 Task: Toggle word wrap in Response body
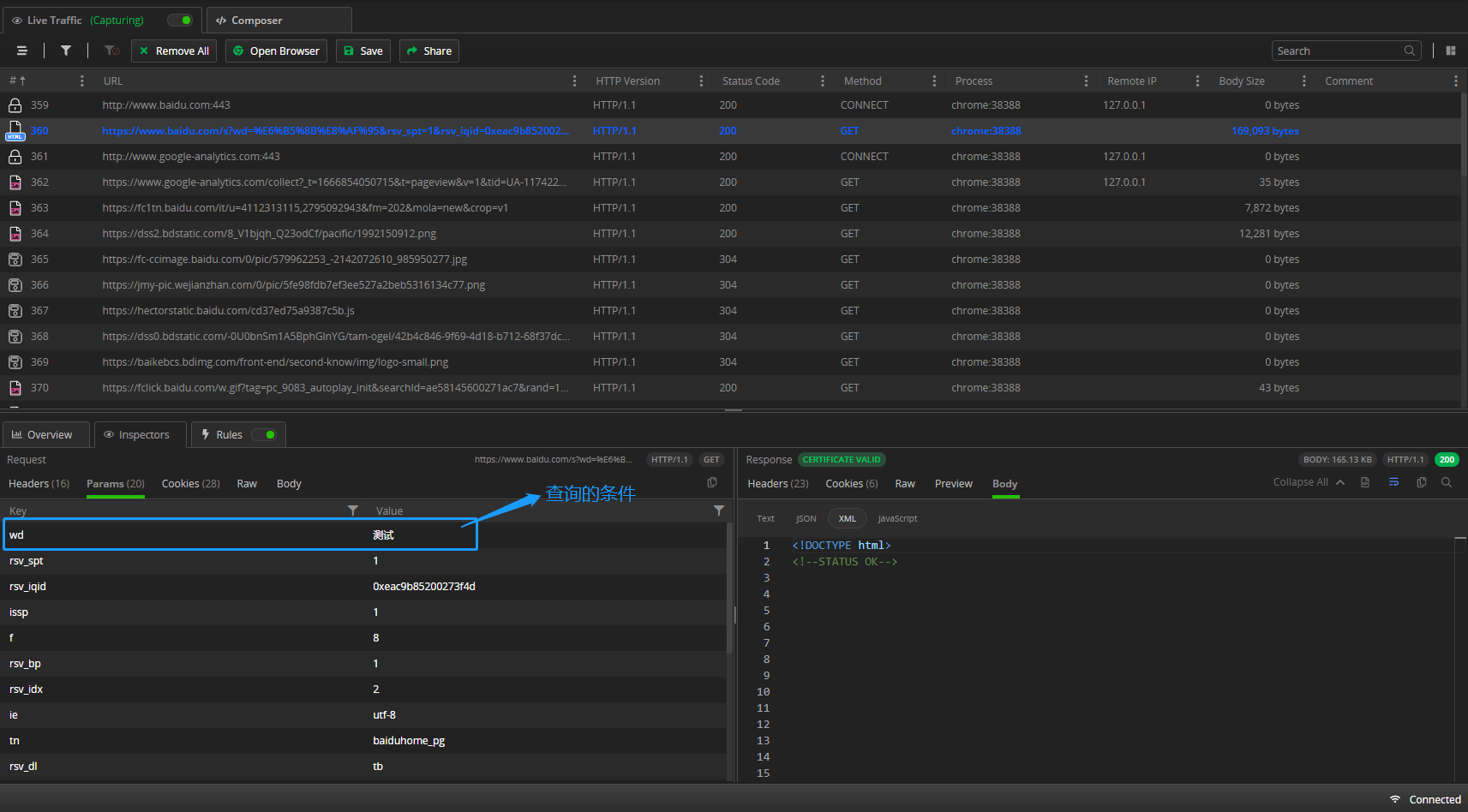point(1393,482)
